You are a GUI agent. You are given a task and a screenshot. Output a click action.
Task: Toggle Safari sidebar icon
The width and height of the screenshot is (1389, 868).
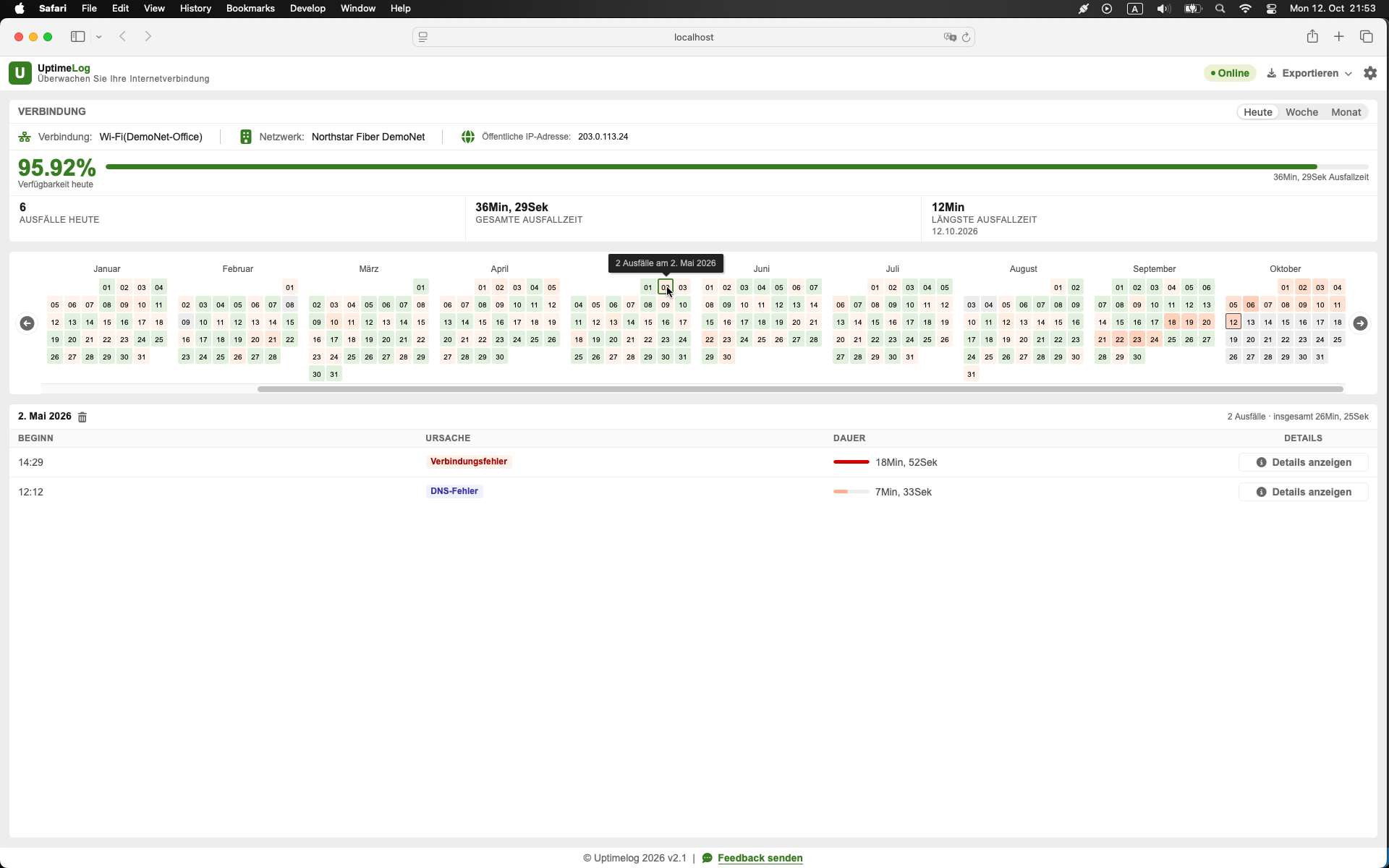coord(77,36)
